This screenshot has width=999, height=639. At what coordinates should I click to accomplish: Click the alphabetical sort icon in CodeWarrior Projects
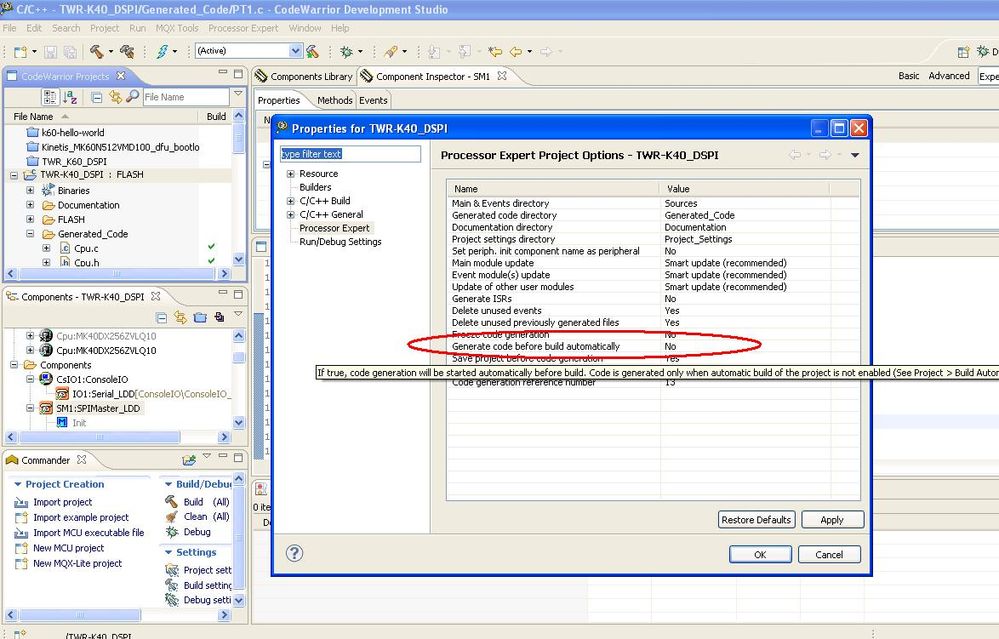point(70,97)
